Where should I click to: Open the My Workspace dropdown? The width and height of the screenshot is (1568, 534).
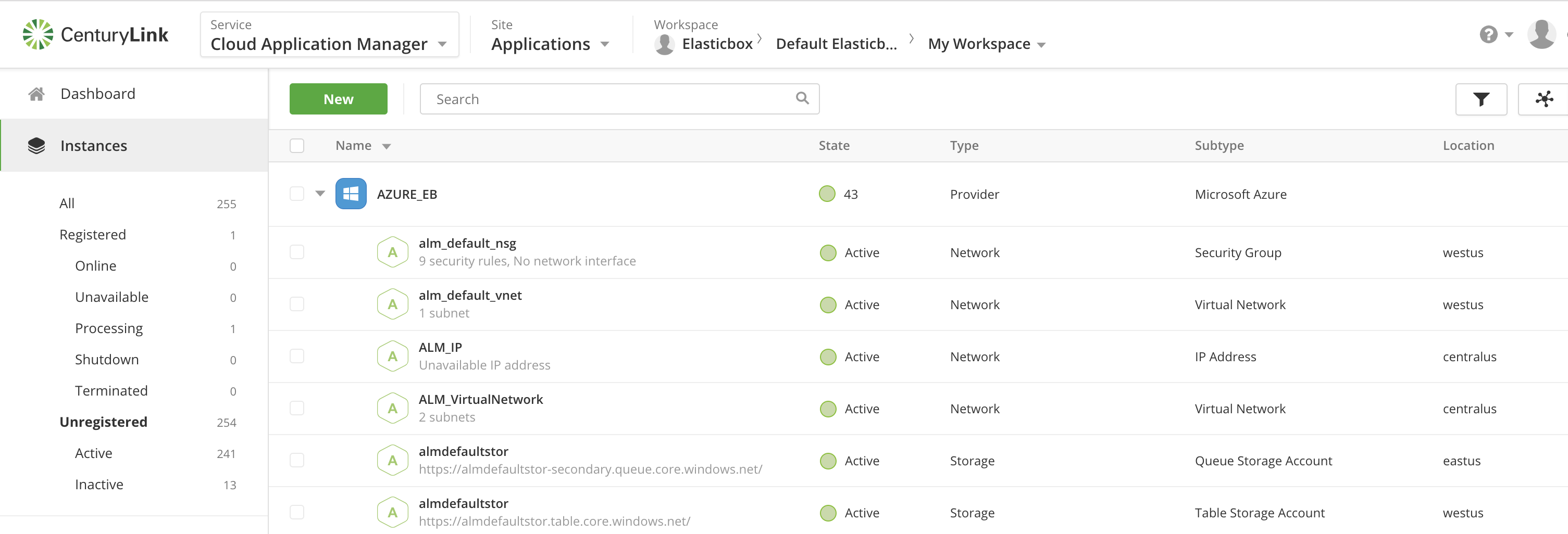point(987,44)
